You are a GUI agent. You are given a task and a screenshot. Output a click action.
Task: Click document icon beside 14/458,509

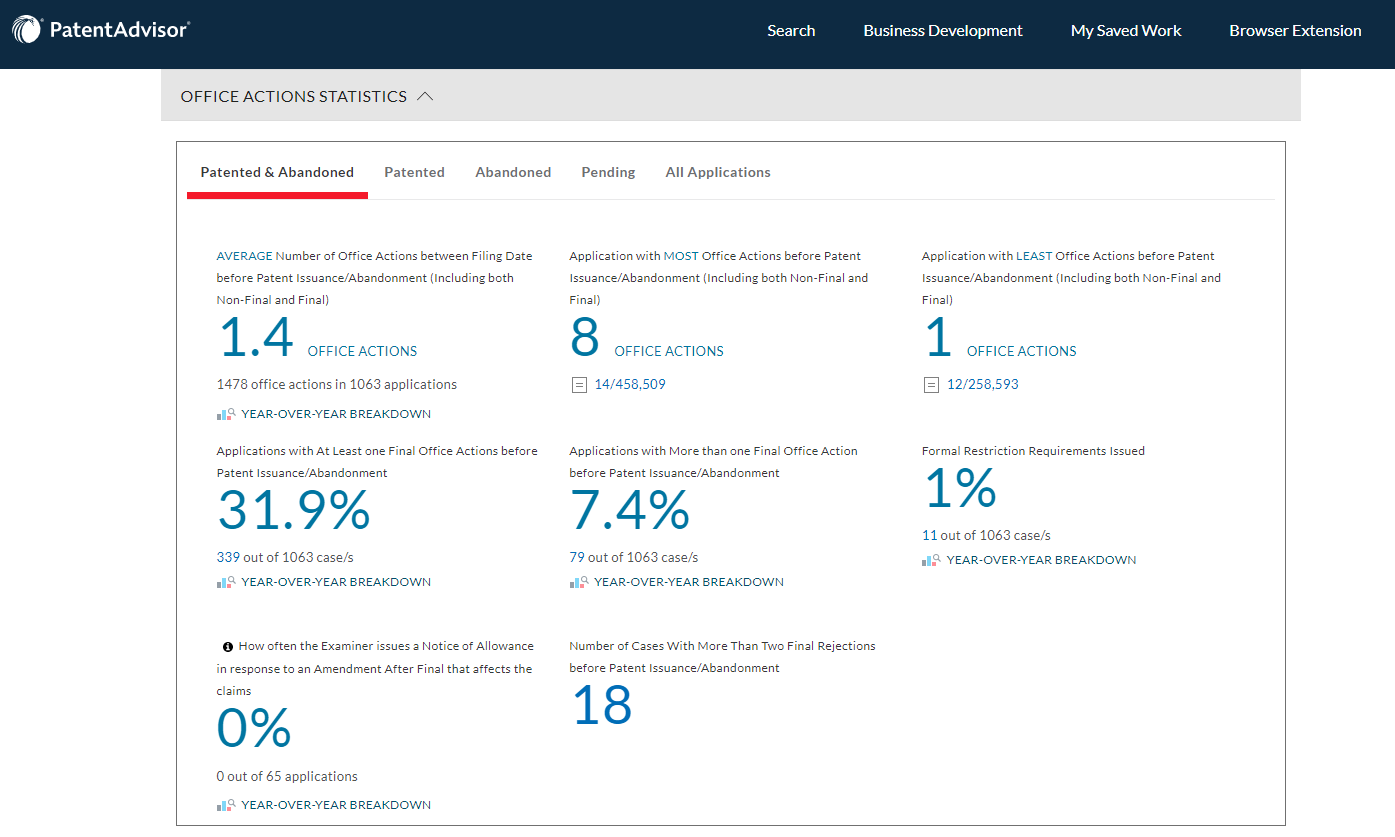point(579,385)
